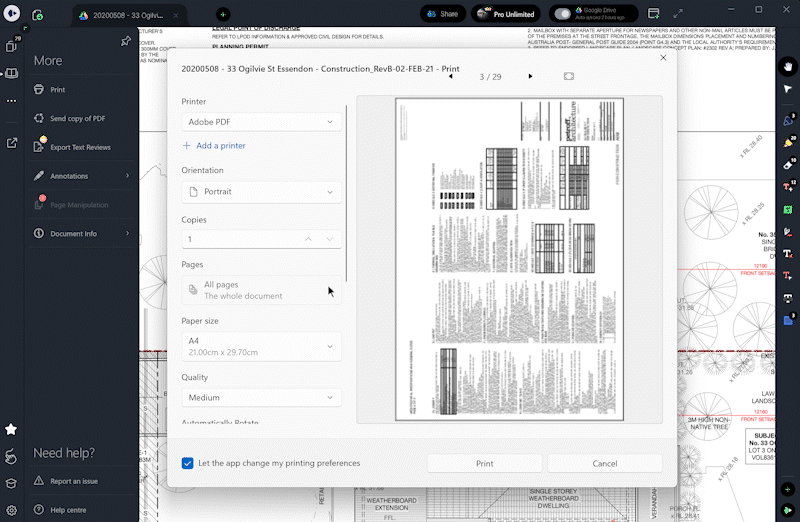The image size is (800, 522).
Task: Select the strikeout text tool
Action: coord(788,254)
